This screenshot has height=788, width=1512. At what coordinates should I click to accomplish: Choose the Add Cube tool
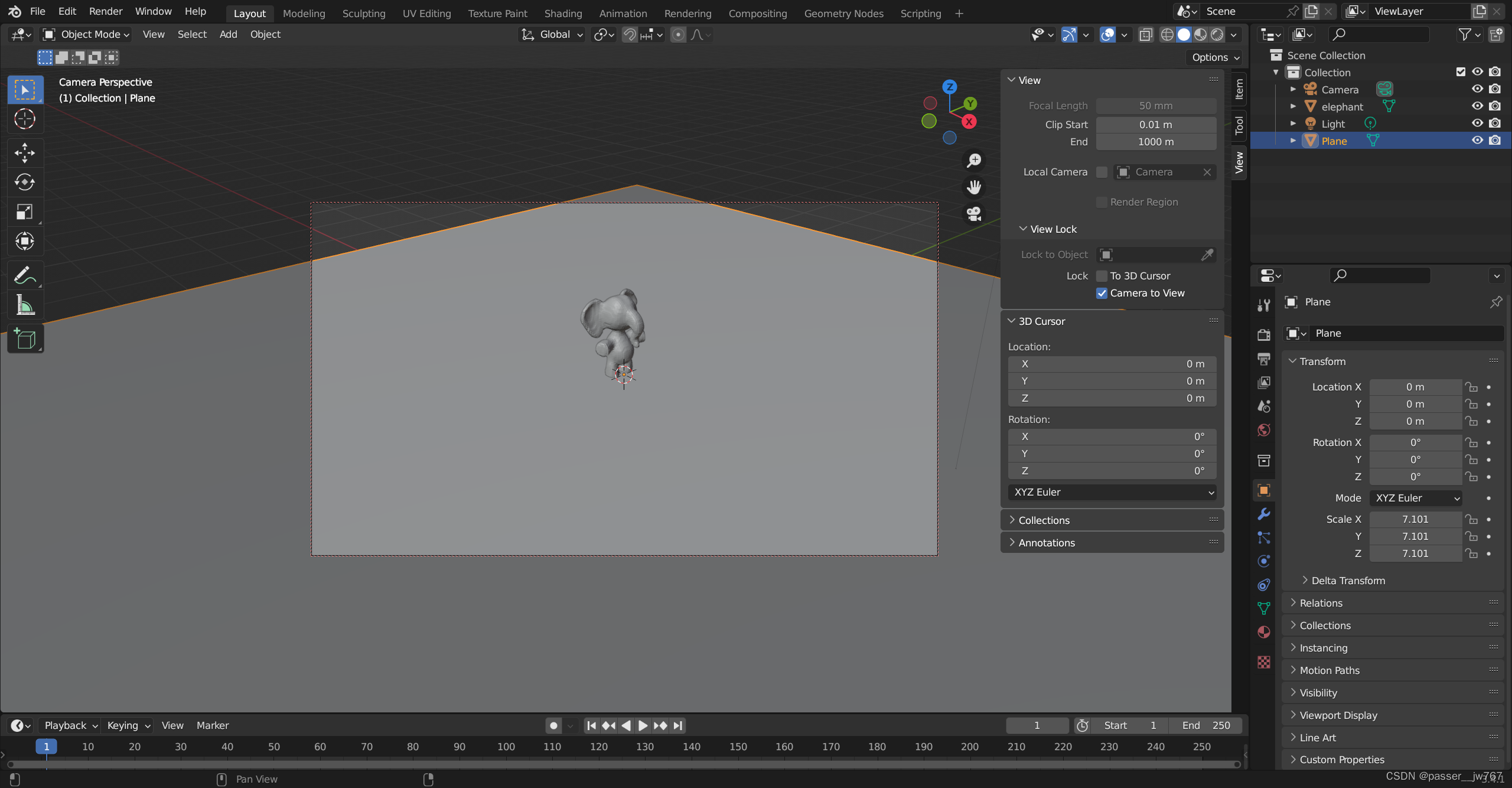click(25, 339)
